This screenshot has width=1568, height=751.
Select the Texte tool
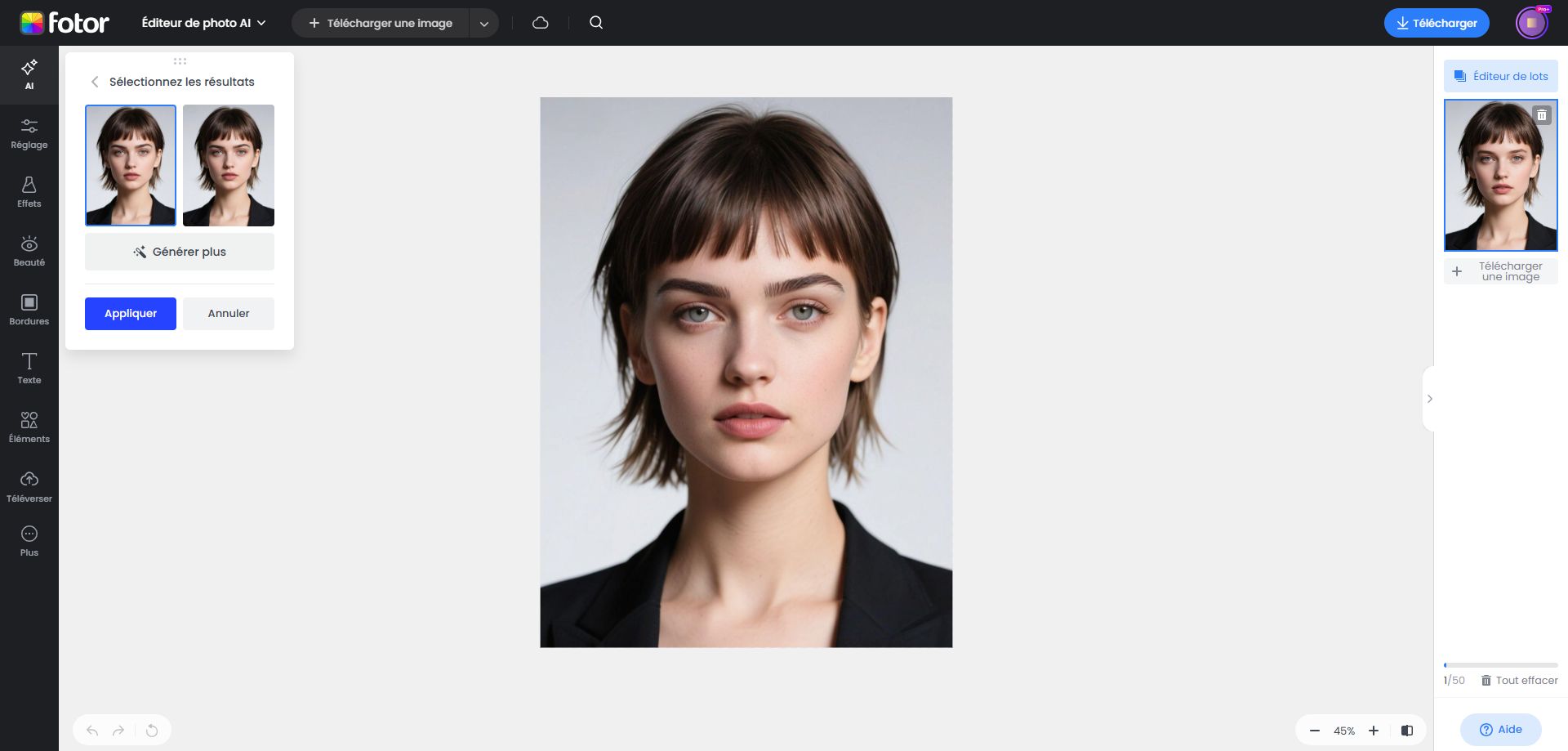point(29,369)
